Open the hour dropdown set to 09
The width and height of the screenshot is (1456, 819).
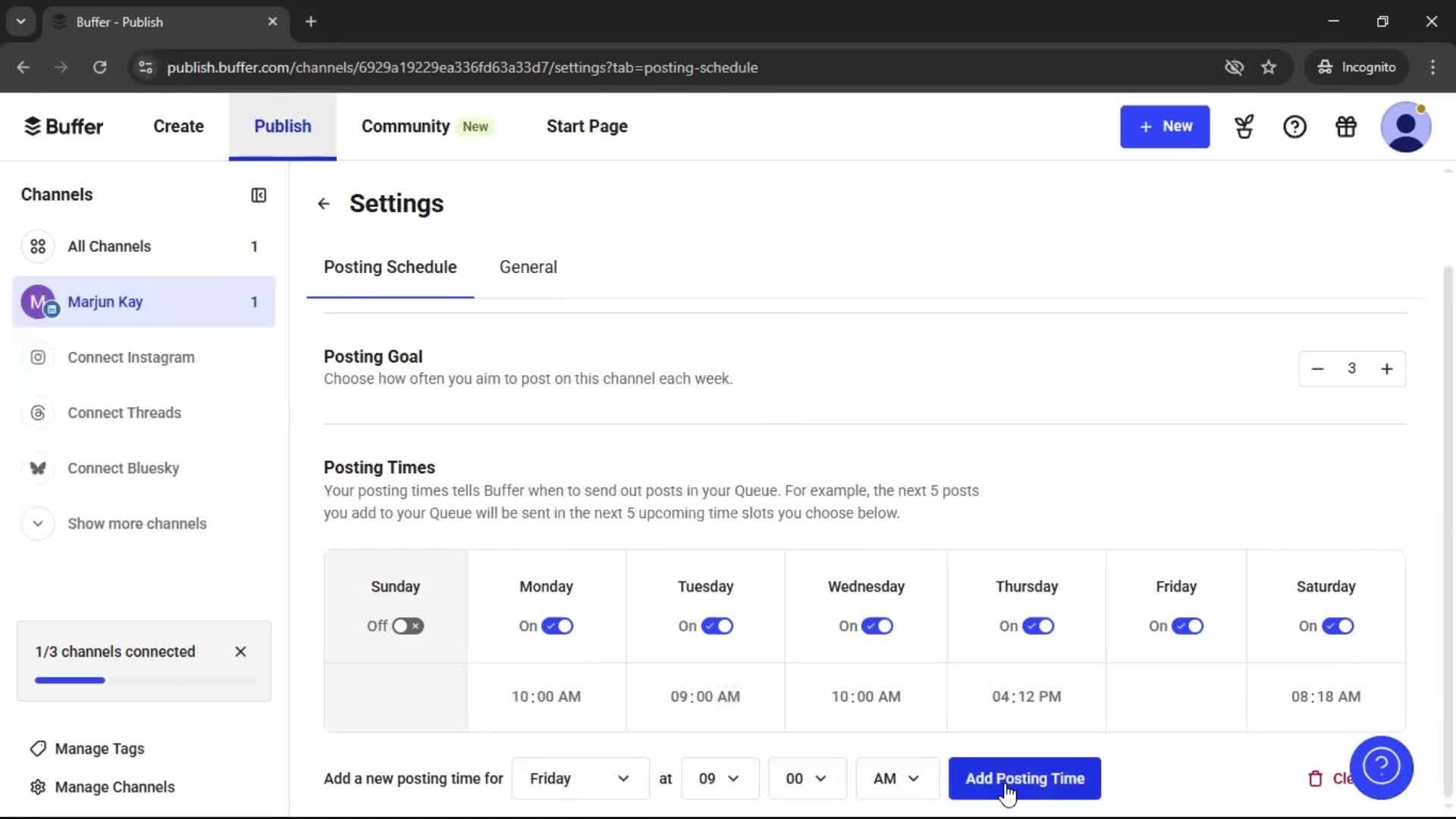click(719, 778)
